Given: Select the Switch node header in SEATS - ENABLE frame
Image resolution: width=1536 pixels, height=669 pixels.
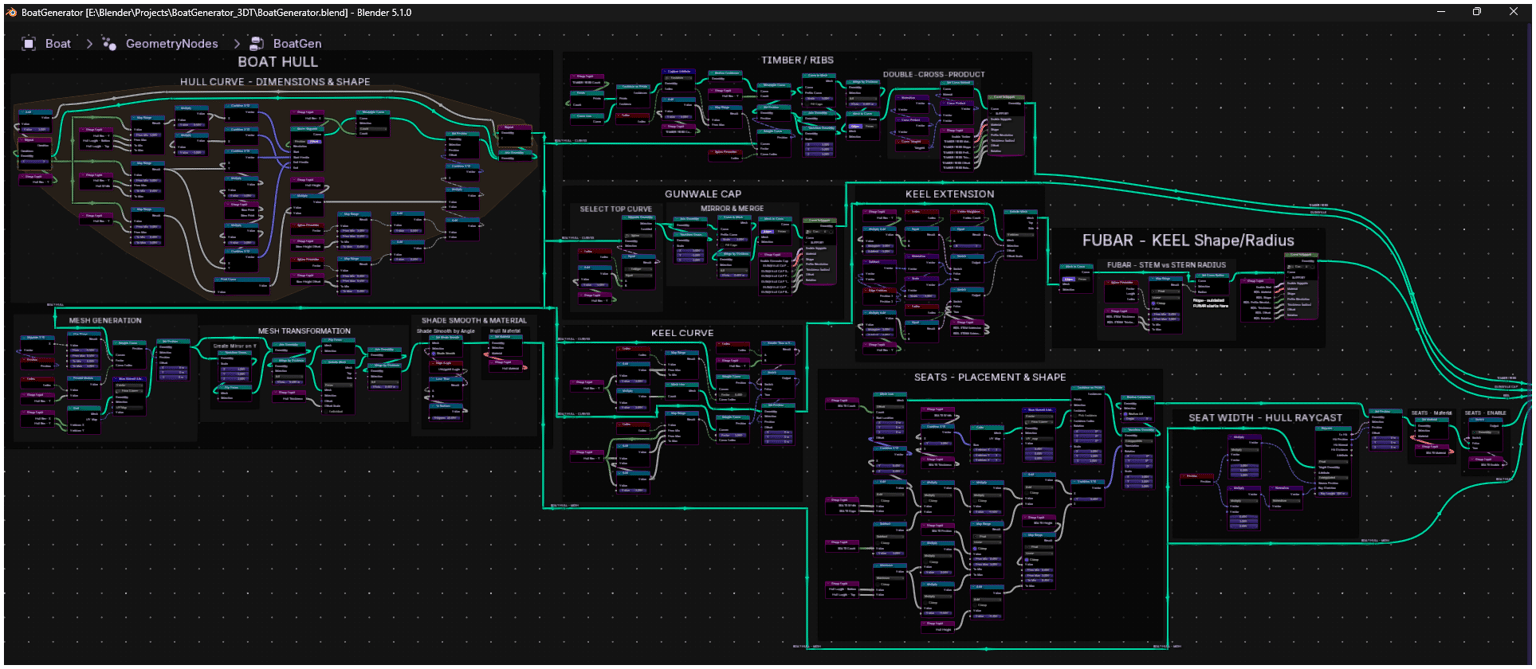Looking at the screenshot, I should tap(1486, 420).
